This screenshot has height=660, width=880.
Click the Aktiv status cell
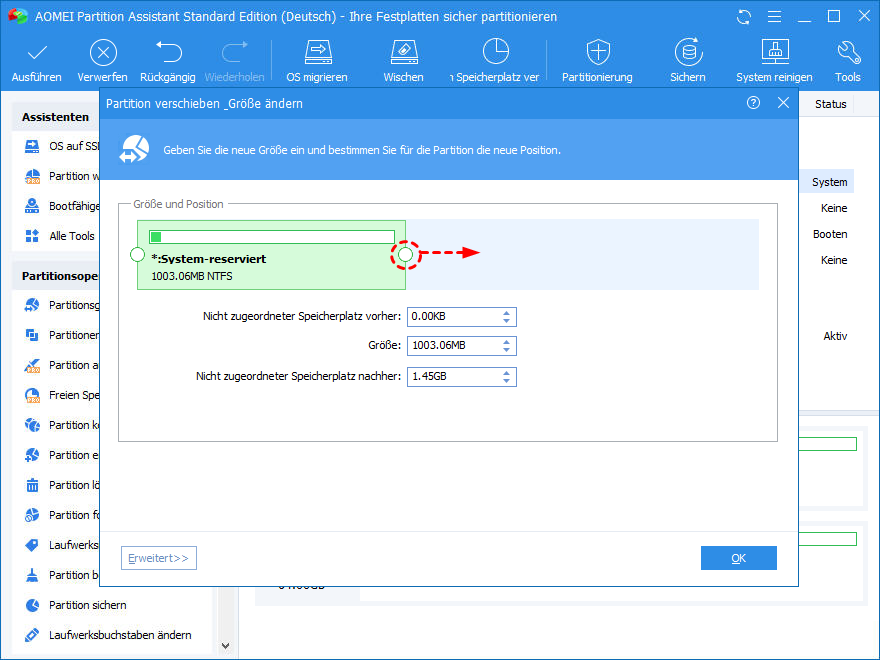click(x=835, y=336)
